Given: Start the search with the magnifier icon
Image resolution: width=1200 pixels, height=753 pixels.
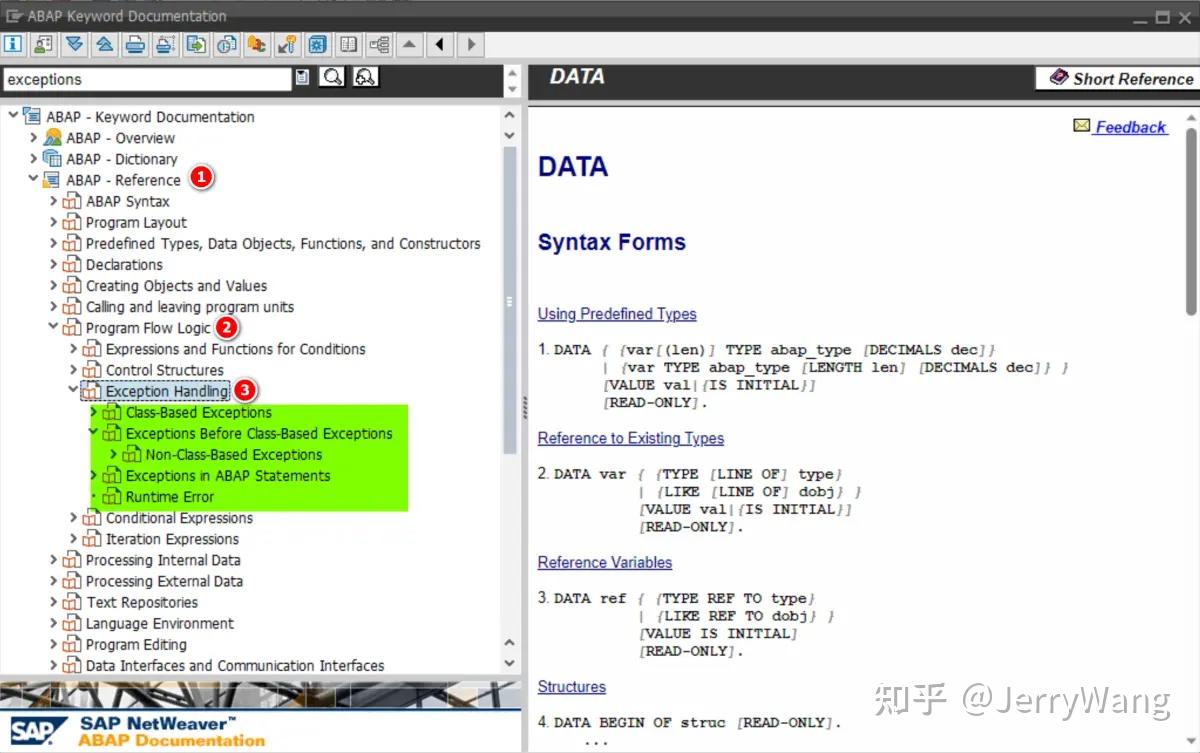Looking at the screenshot, I should pyautogui.click(x=332, y=76).
